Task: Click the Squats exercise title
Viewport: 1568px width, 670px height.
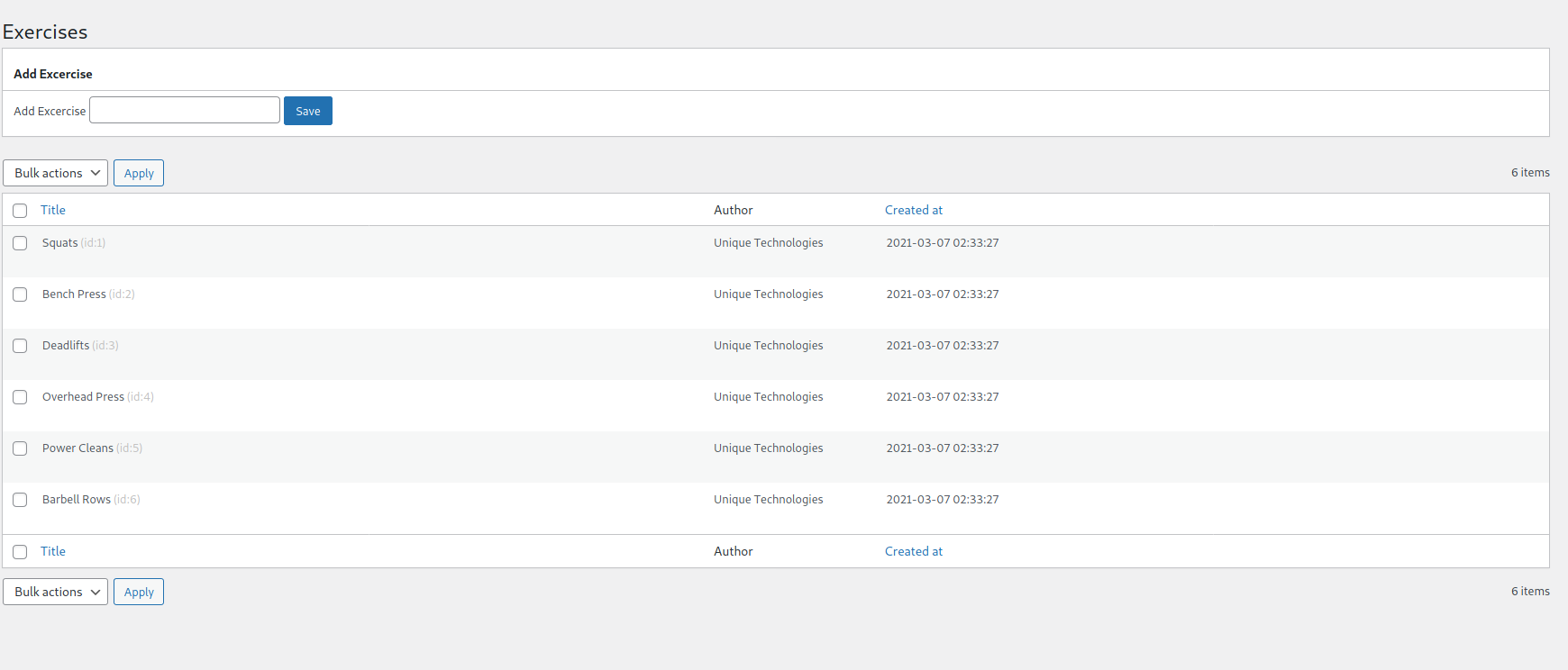Action: pyautogui.click(x=60, y=243)
